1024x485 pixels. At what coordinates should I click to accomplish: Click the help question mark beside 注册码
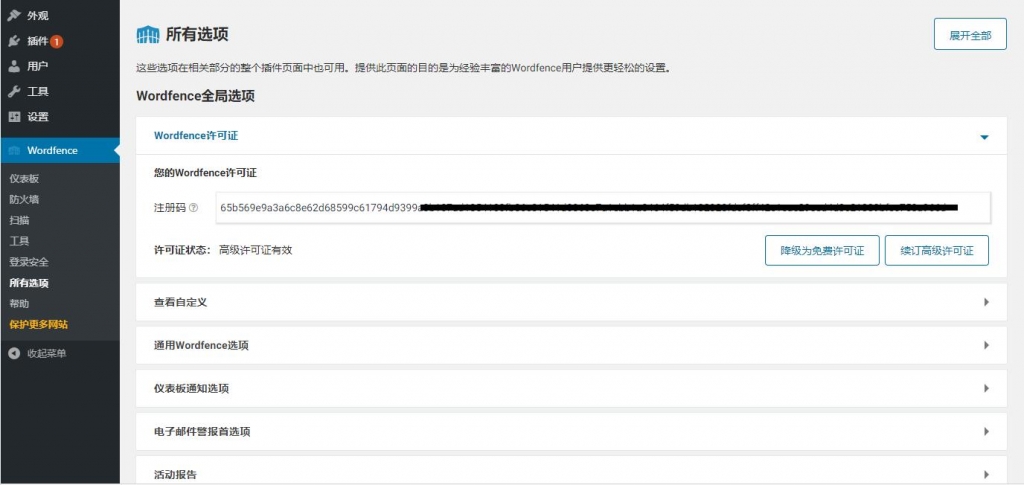(x=194, y=208)
